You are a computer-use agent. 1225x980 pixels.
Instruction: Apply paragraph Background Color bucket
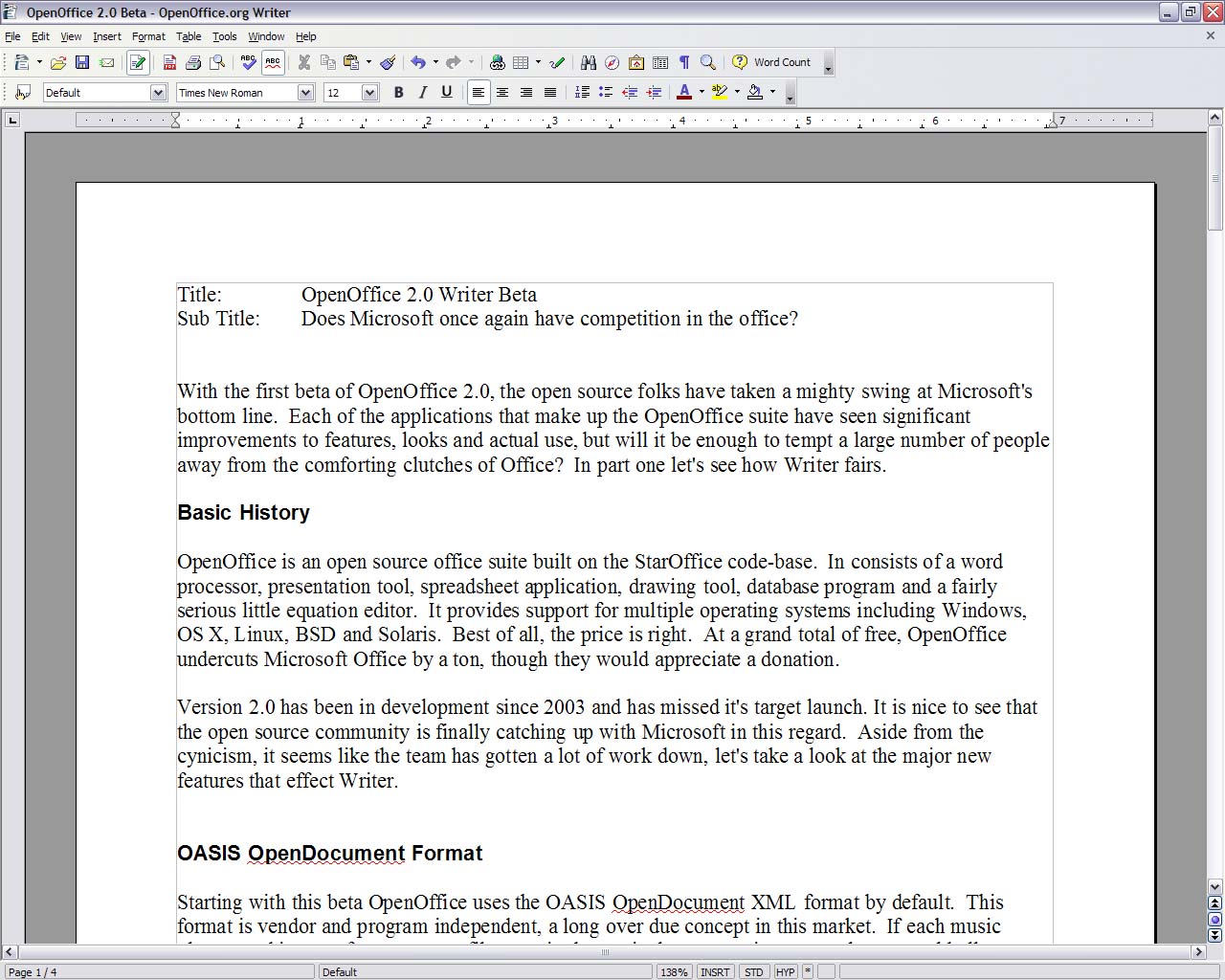[755, 93]
